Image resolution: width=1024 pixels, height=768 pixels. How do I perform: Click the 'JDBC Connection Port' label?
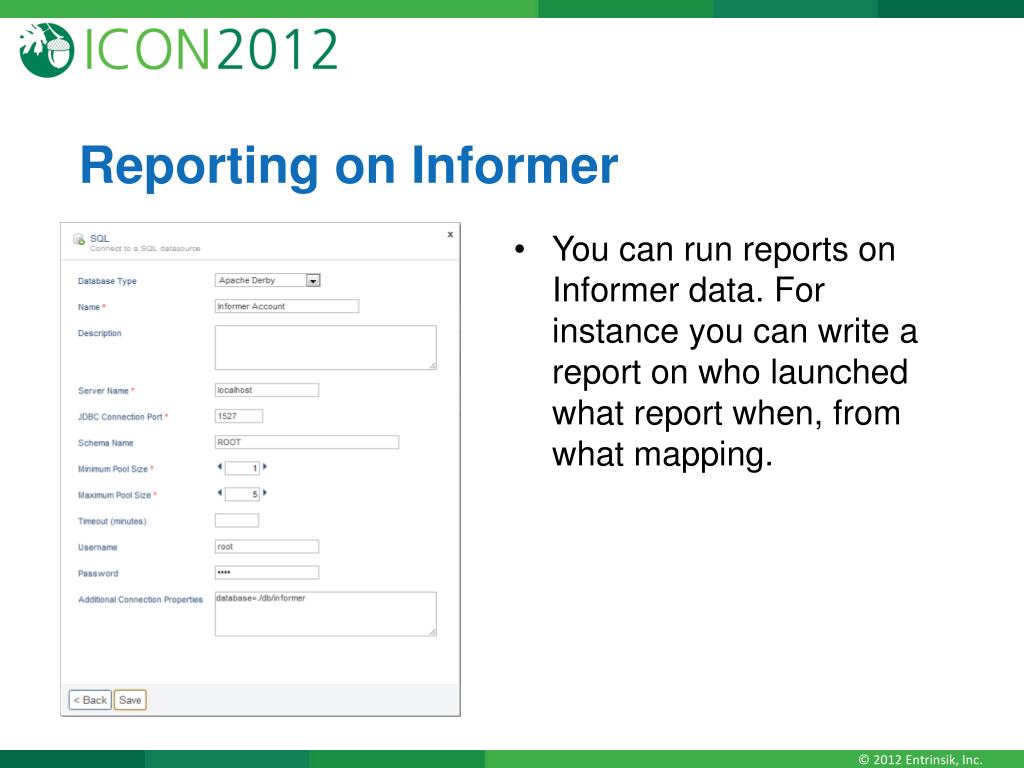tap(120, 417)
